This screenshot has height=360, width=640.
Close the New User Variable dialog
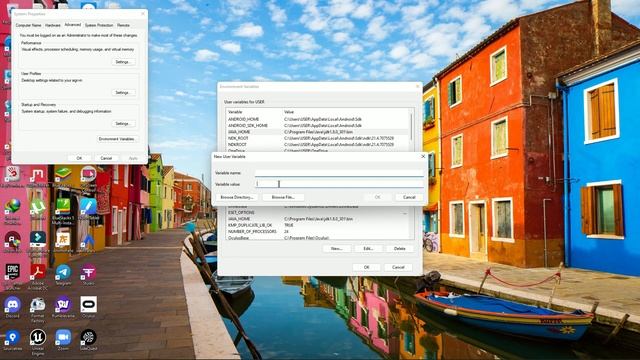423,156
